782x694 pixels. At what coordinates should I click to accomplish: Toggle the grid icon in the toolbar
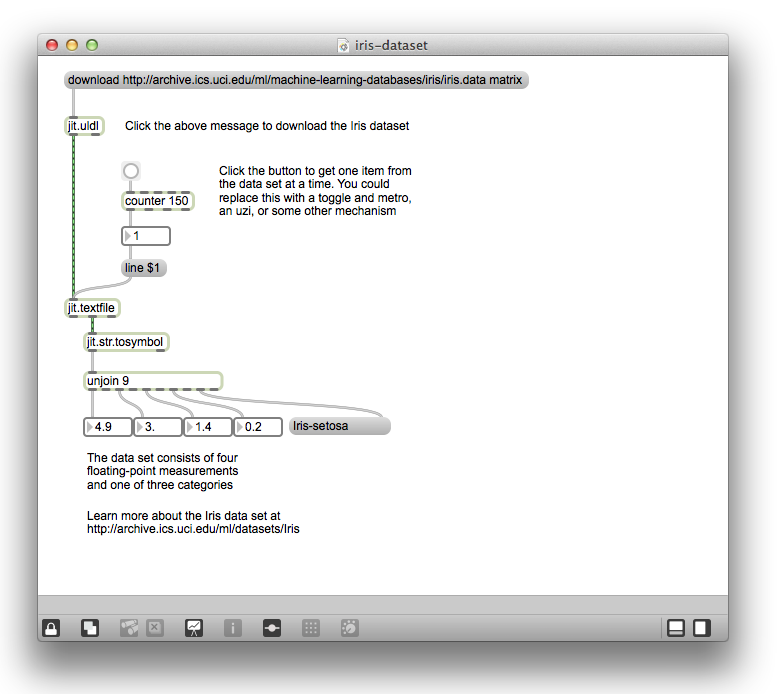pyautogui.click(x=311, y=628)
